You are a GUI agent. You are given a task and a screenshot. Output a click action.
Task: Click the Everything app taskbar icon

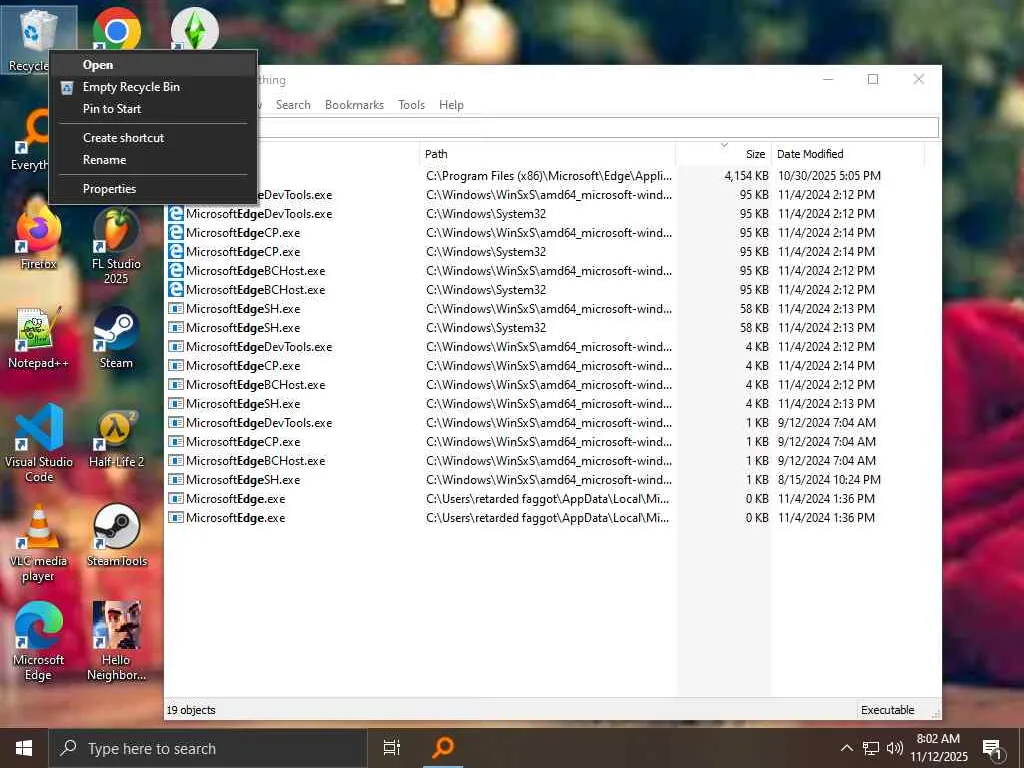click(443, 748)
